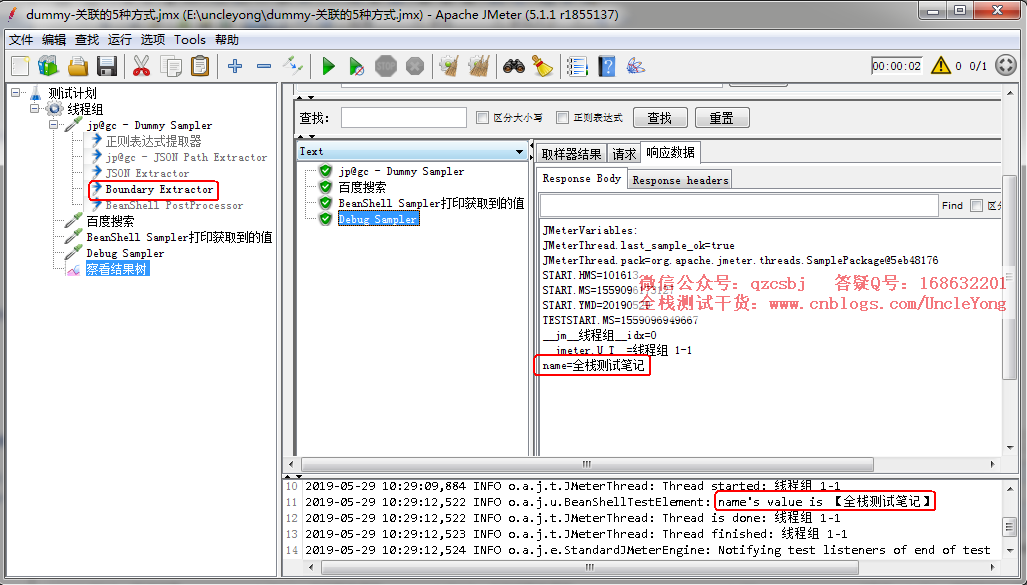
Task: Click the Toggle enable/disable icon
Action: (x=293, y=66)
